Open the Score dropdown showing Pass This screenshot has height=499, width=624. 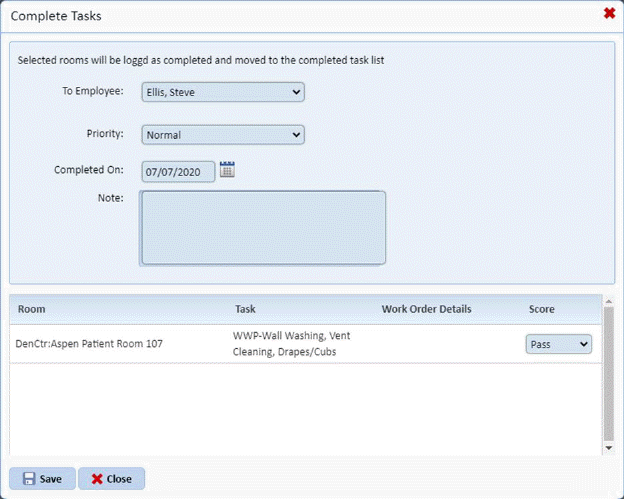pos(558,344)
